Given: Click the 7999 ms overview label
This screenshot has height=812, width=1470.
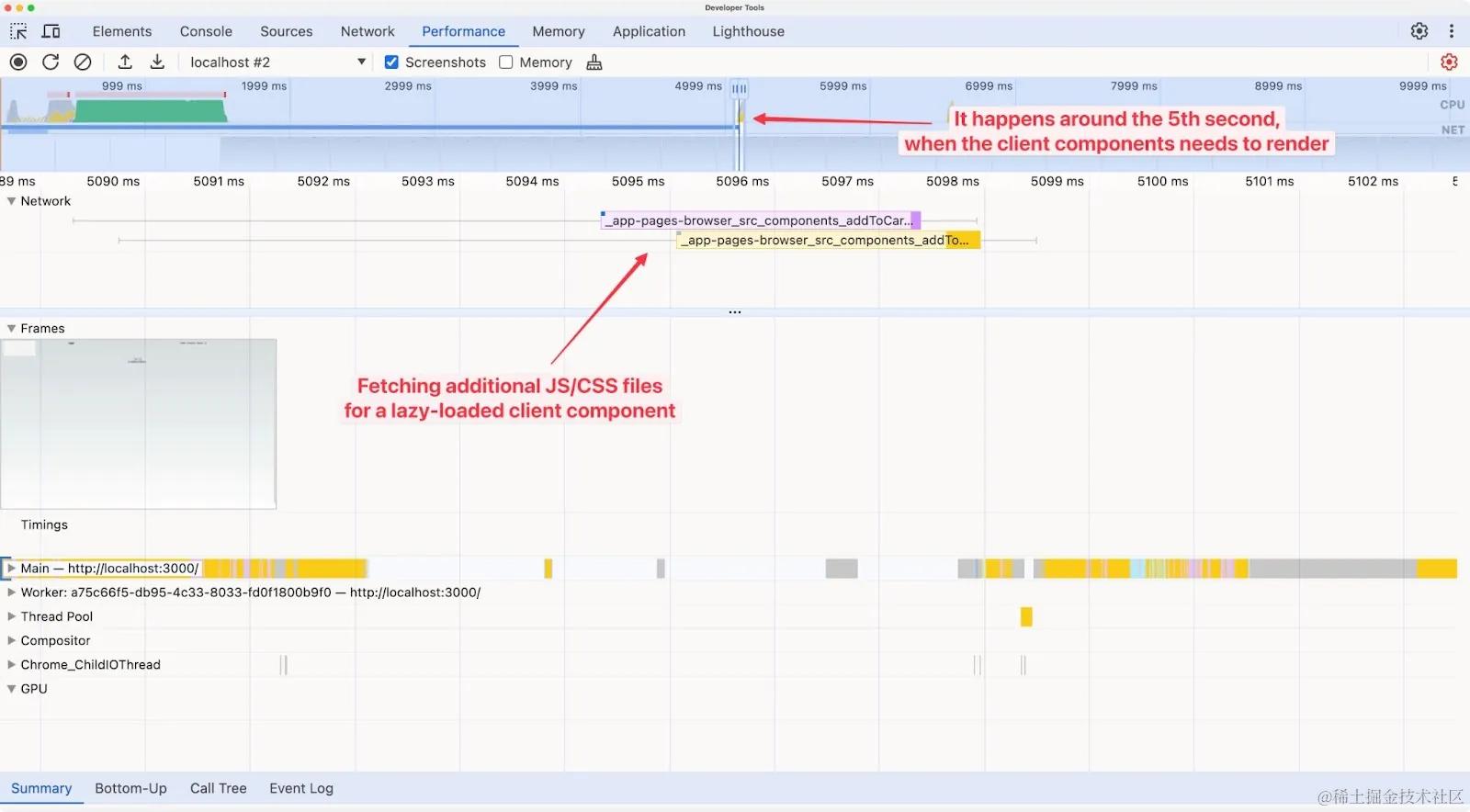Looking at the screenshot, I should coord(1134,85).
